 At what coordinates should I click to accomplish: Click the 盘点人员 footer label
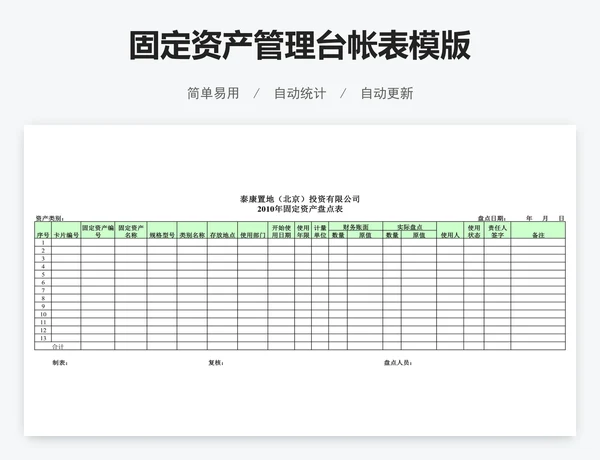click(x=398, y=363)
